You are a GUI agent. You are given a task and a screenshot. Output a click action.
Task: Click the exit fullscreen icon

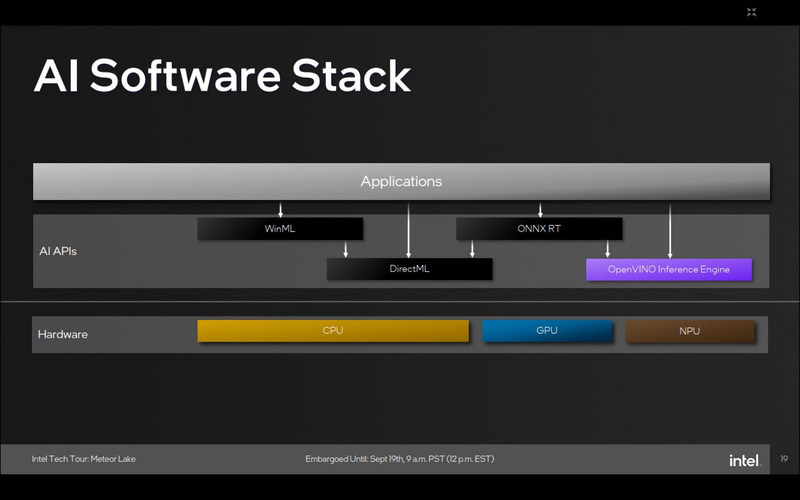(x=752, y=12)
